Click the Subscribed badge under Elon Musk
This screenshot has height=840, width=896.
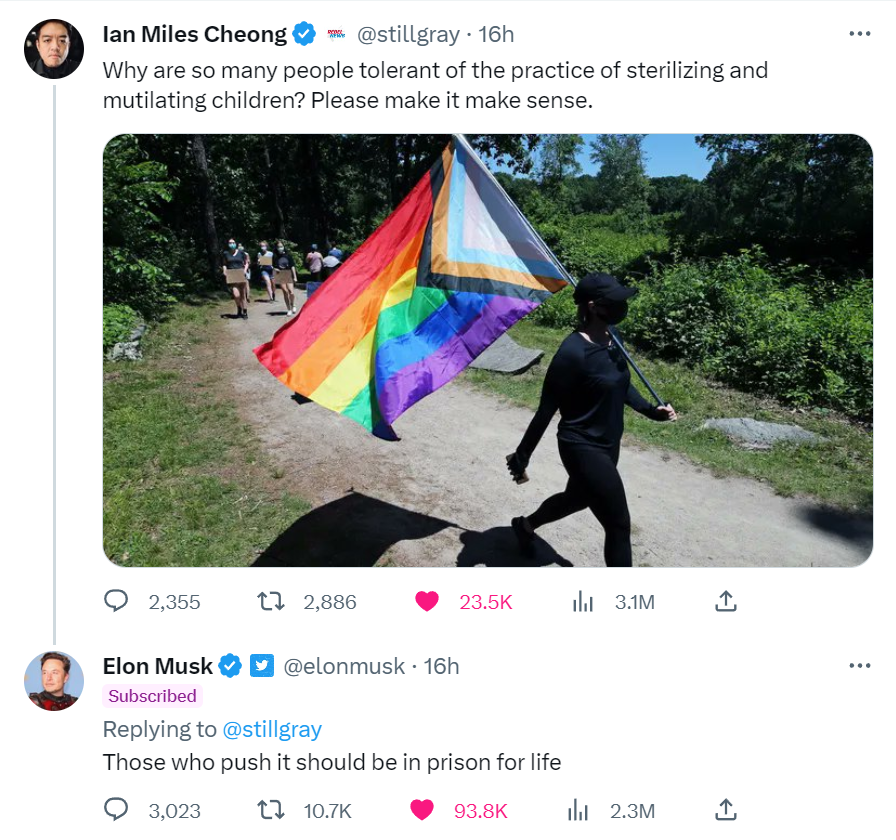[x=153, y=696]
